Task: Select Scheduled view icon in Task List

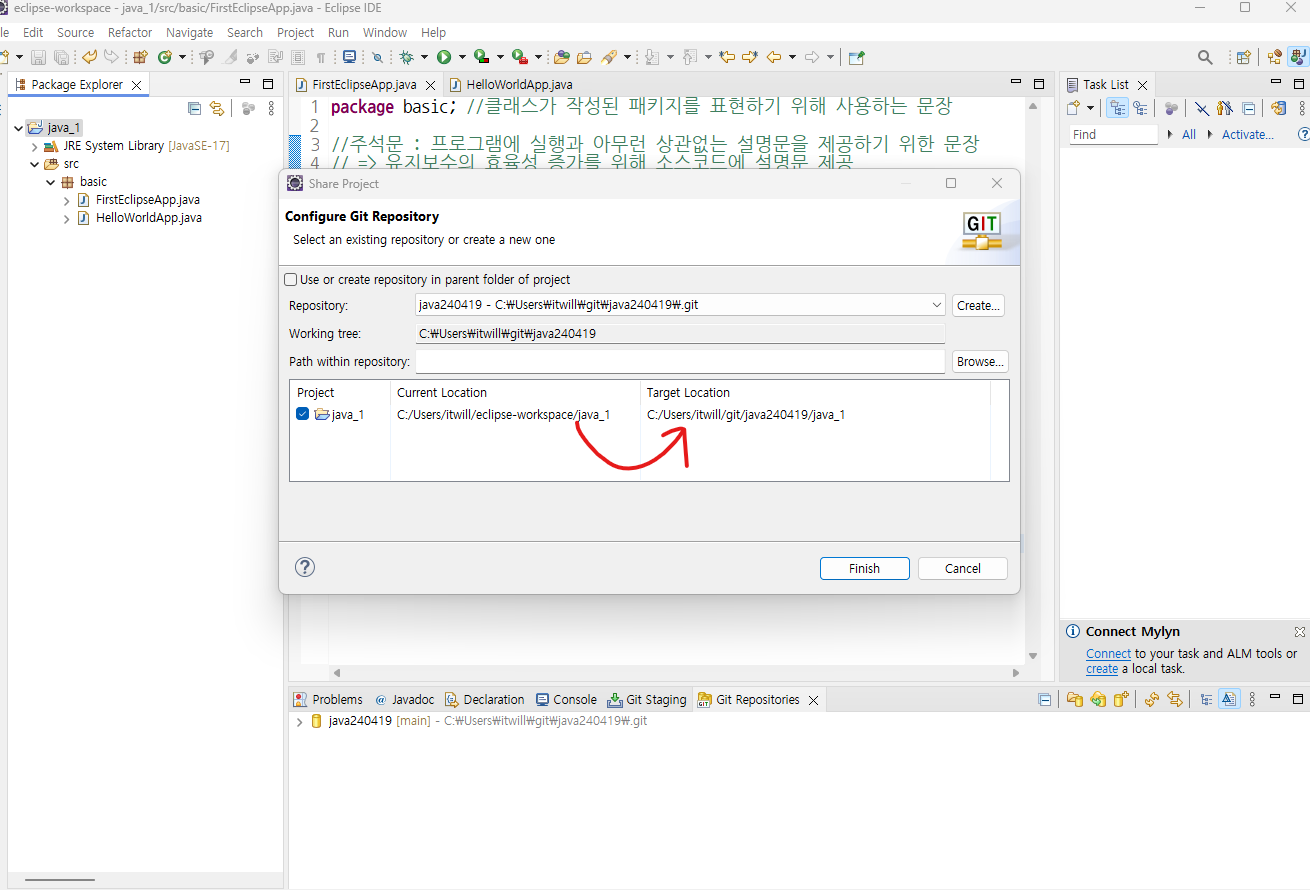Action: [x=1139, y=108]
